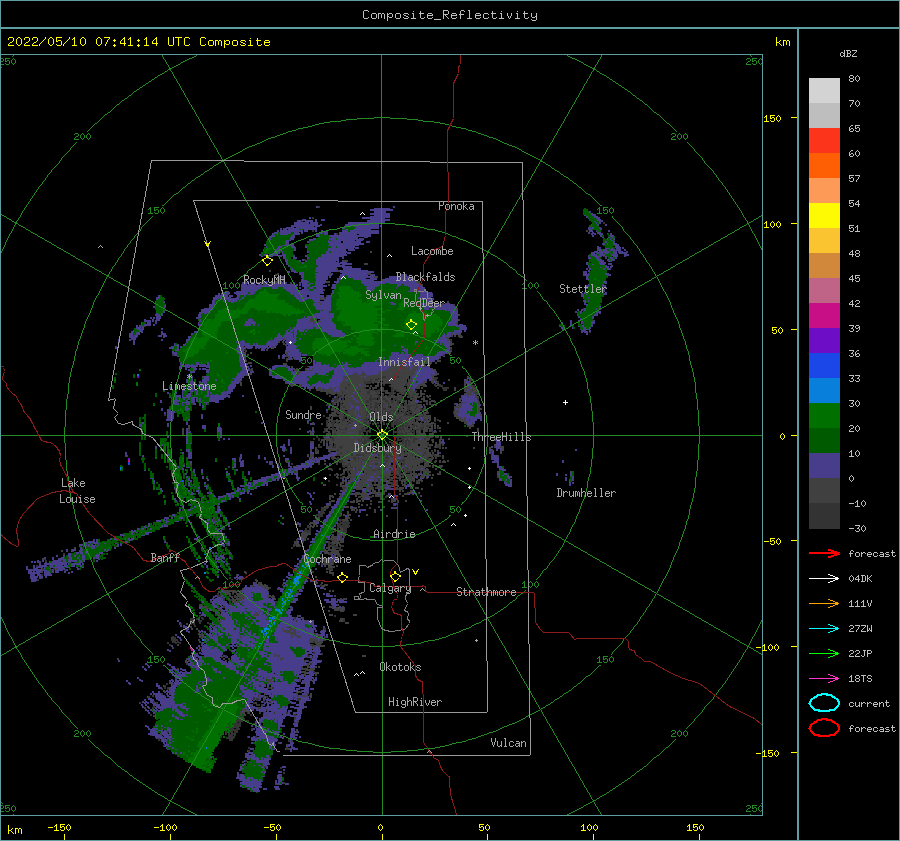900x841 pixels.
Task: Click the cyan current ellipse legend icon
Action: click(x=824, y=703)
